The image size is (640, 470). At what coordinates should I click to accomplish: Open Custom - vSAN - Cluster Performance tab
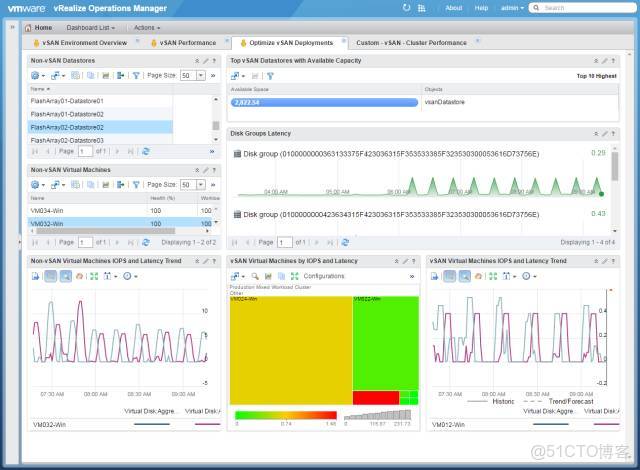[411, 43]
